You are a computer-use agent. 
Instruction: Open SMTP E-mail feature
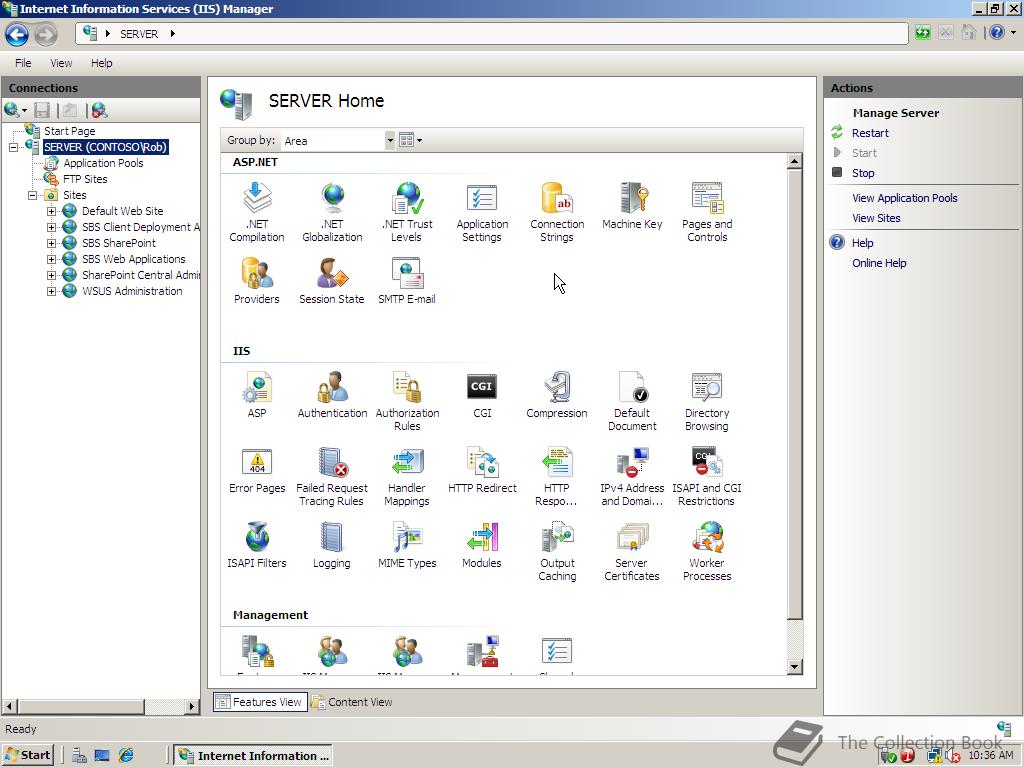click(x=407, y=281)
